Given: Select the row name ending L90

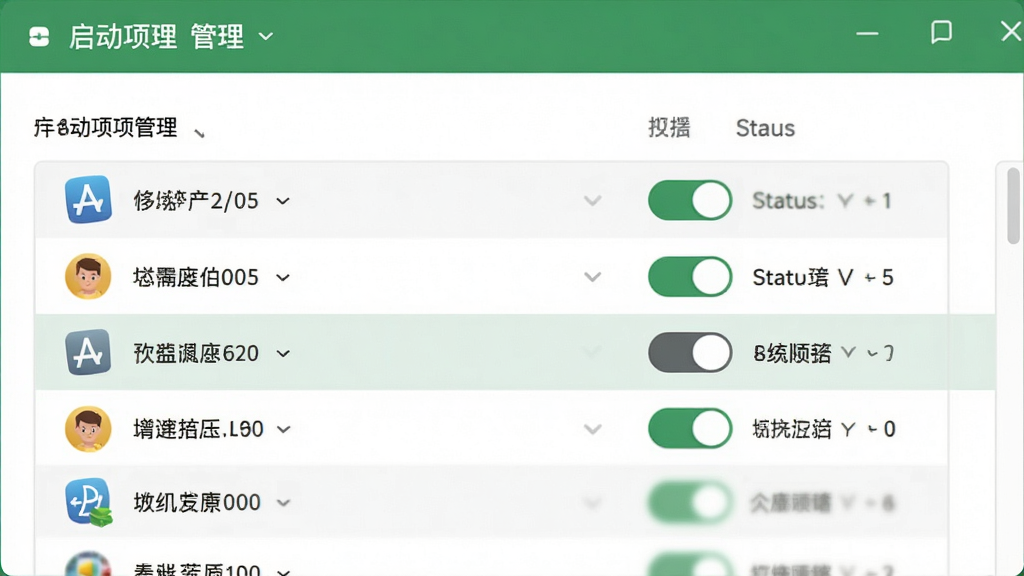Looking at the screenshot, I should click(198, 429).
